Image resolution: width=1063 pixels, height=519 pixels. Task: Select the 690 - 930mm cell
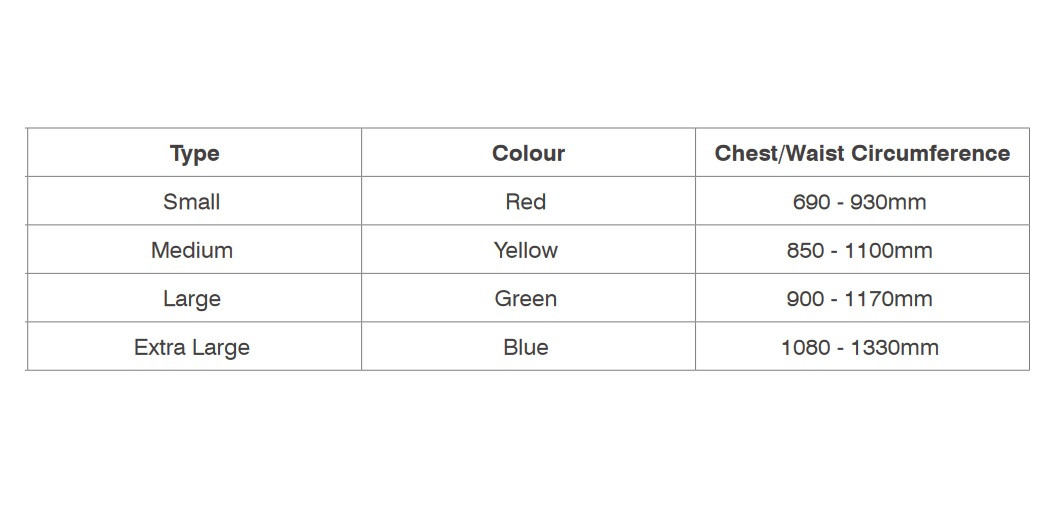point(862,201)
